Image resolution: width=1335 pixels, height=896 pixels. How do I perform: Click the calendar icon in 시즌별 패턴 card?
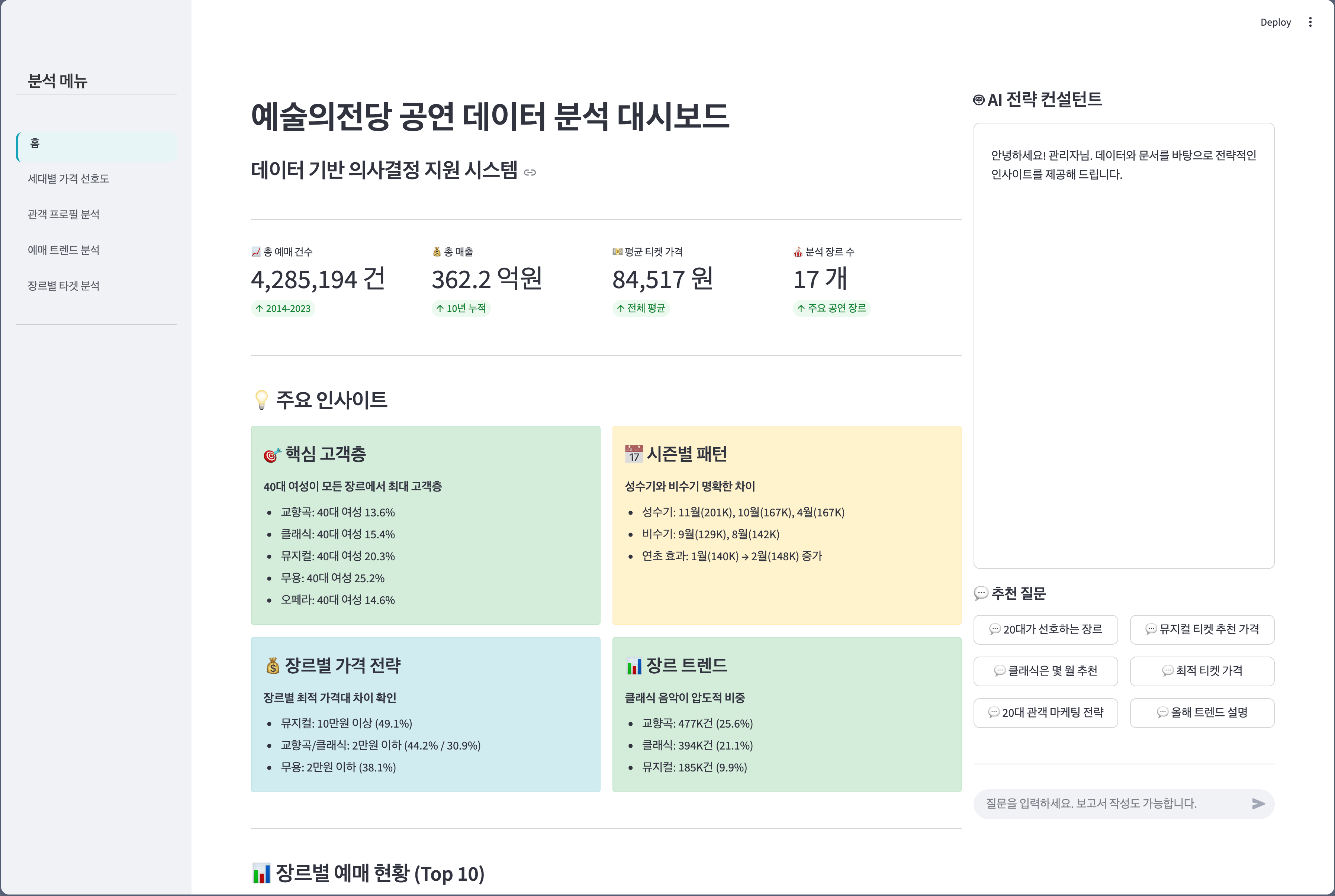[x=634, y=454]
